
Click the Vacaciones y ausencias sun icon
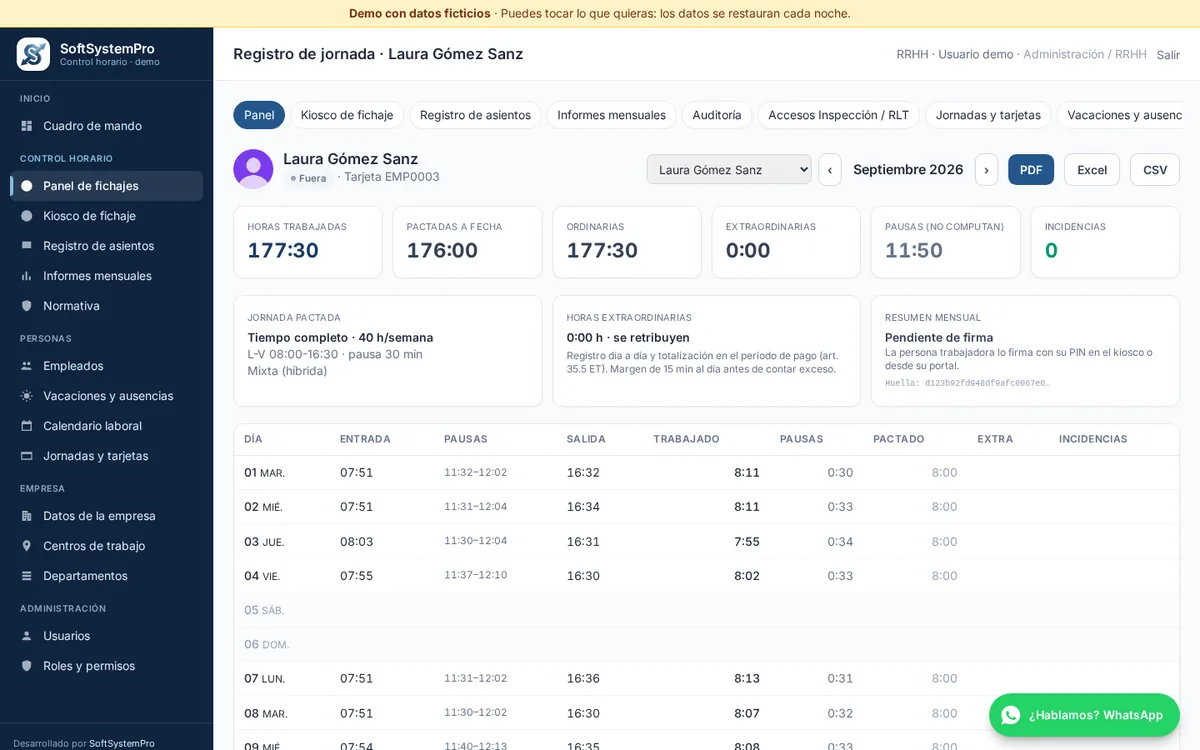26,396
